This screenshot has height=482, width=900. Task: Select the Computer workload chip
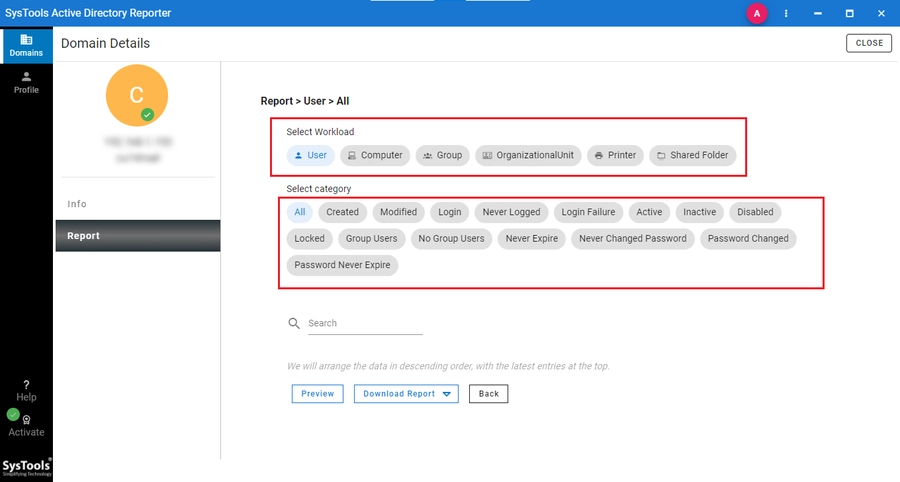(375, 155)
